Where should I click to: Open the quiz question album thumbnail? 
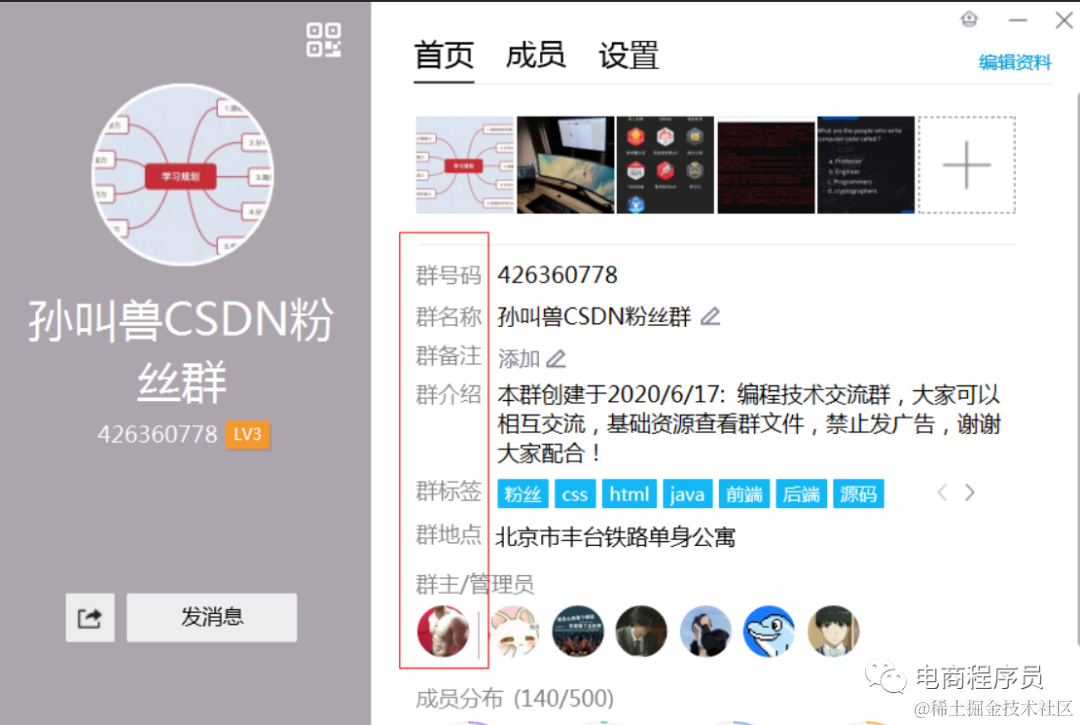[x=866, y=165]
